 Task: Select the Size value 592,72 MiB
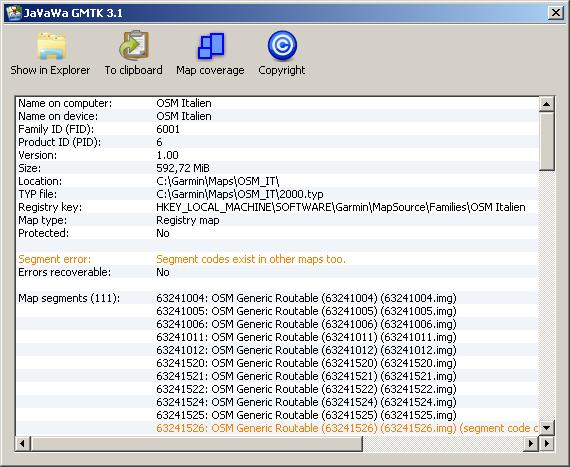pyautogui.click(x=183, y=168)
